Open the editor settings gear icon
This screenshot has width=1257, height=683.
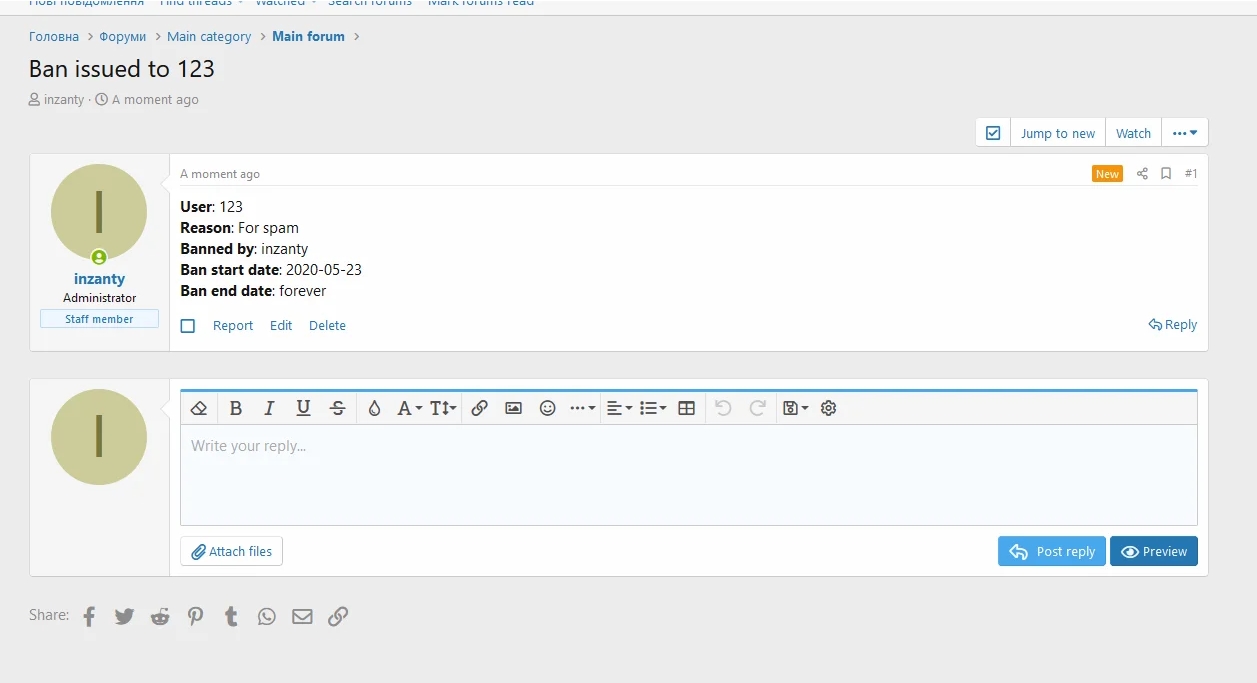click(828, 408)
